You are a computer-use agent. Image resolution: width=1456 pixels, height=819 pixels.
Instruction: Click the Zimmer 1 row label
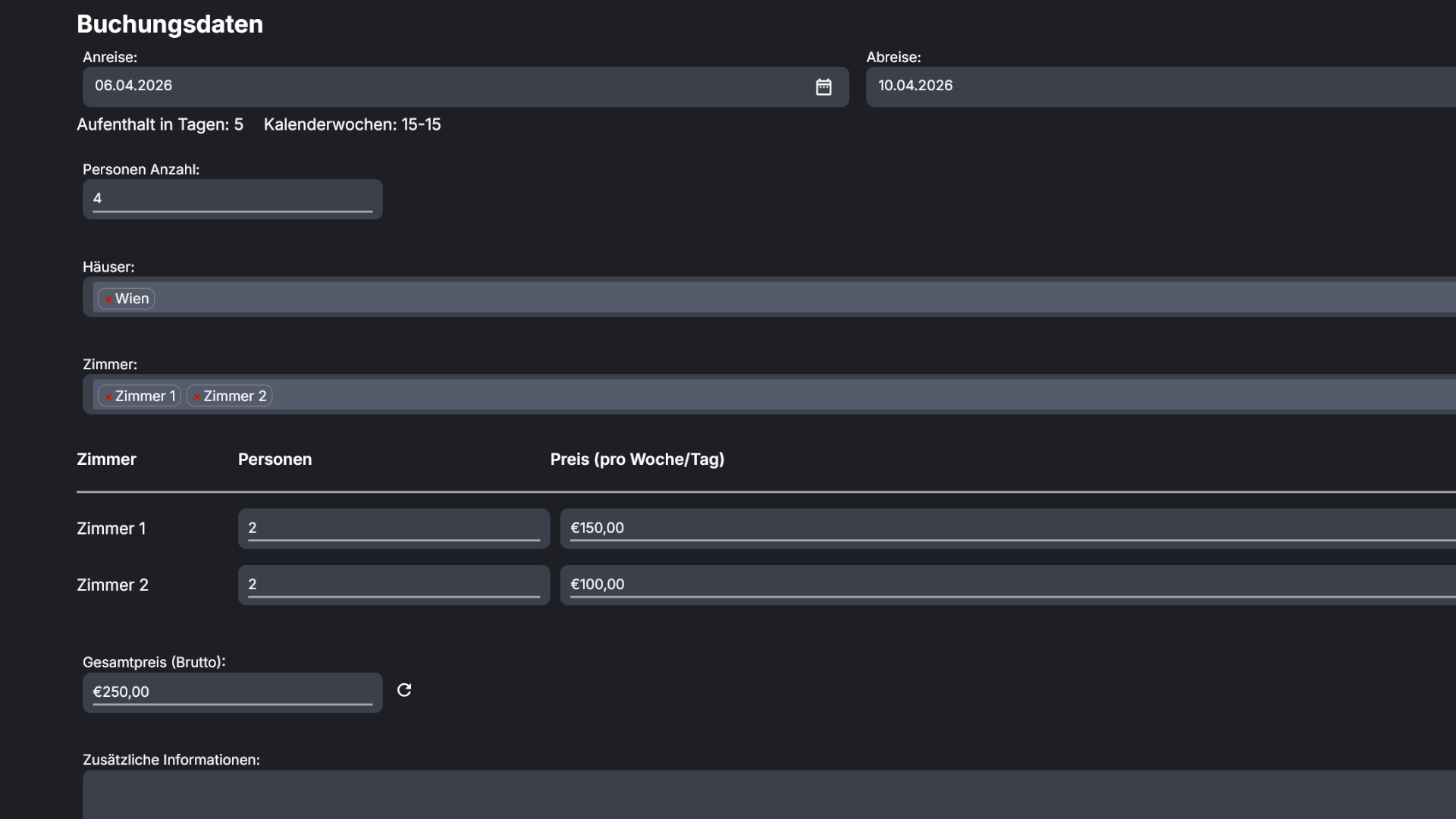click(x=111, y=529)
